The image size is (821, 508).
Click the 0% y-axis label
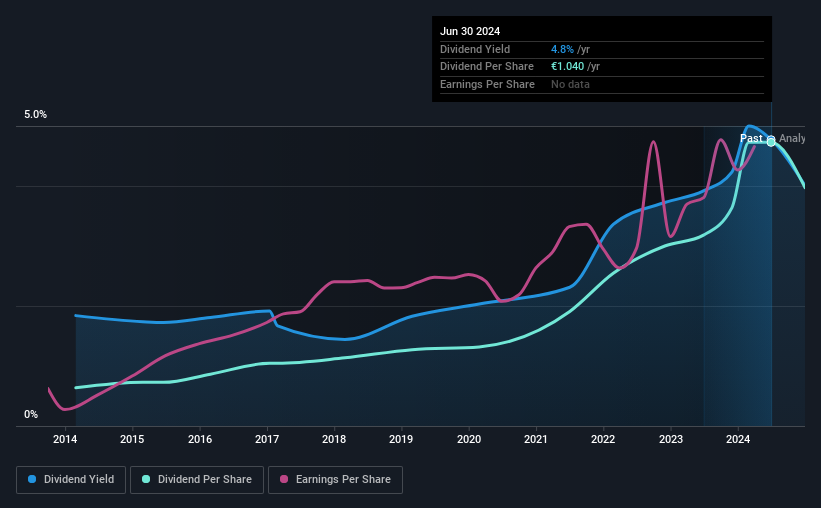(x=31, y=414)
